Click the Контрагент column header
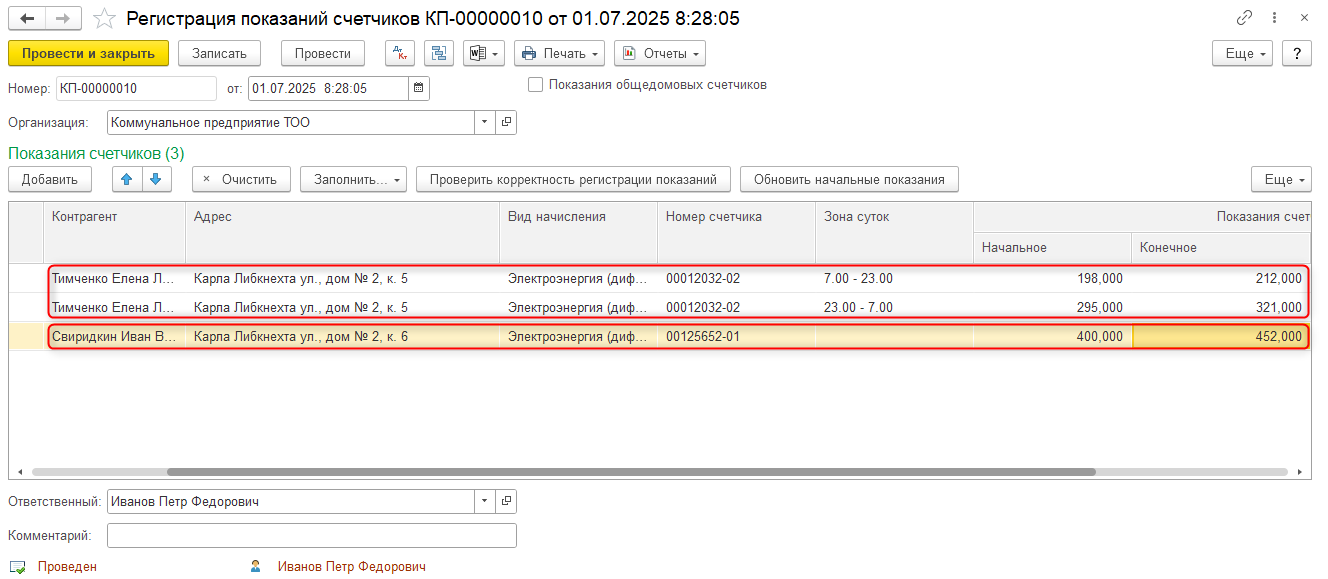This screenshot has height=579, width=1328. tap(114, 232)
